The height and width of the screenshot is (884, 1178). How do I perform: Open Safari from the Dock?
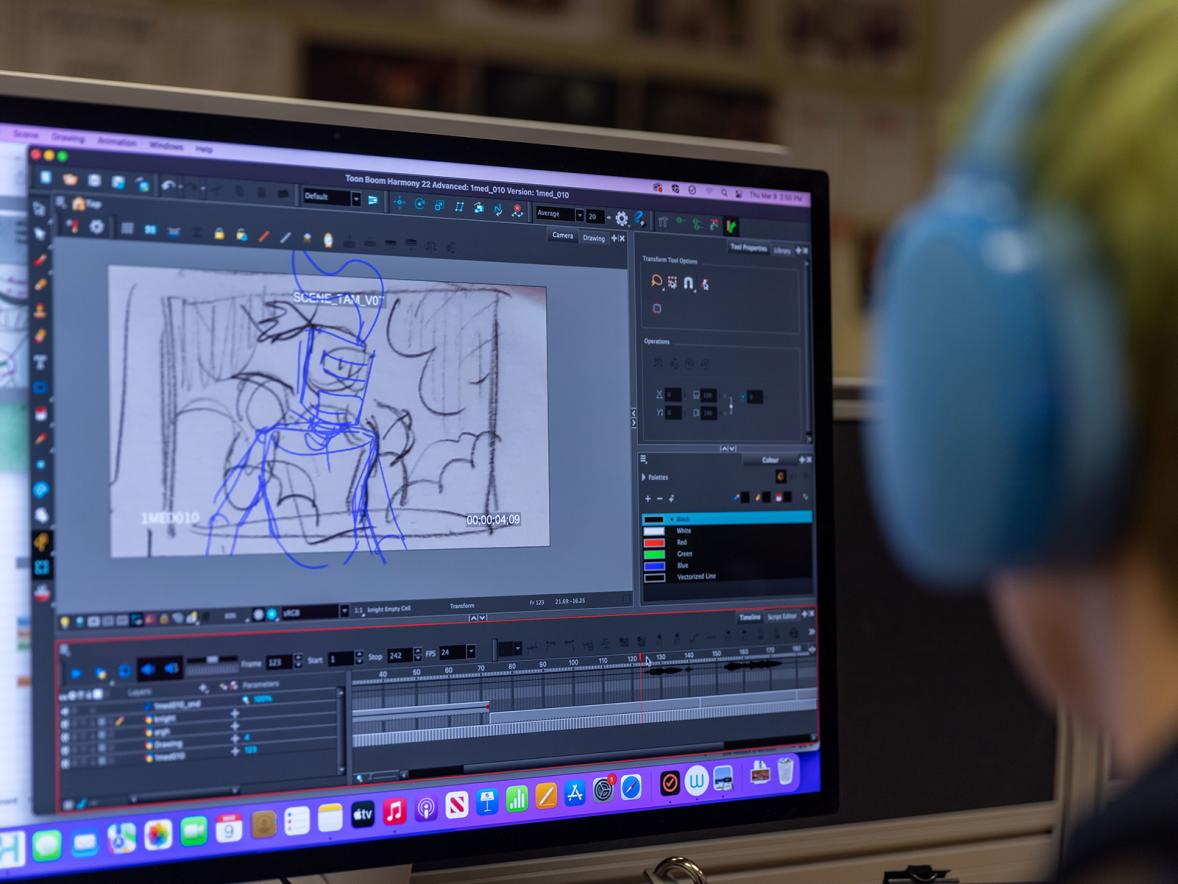pos(631,787)
